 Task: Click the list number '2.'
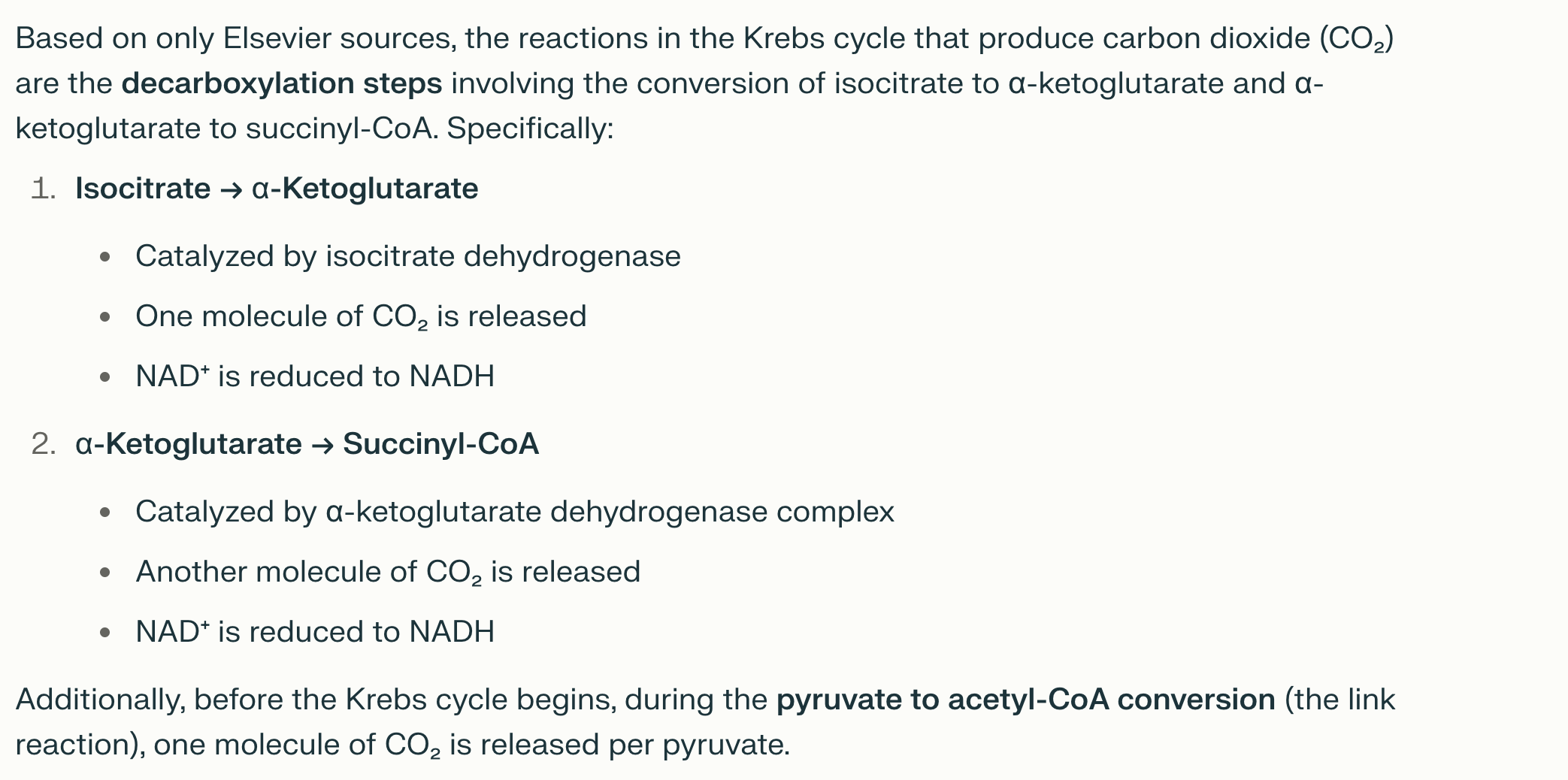[44, 444]
